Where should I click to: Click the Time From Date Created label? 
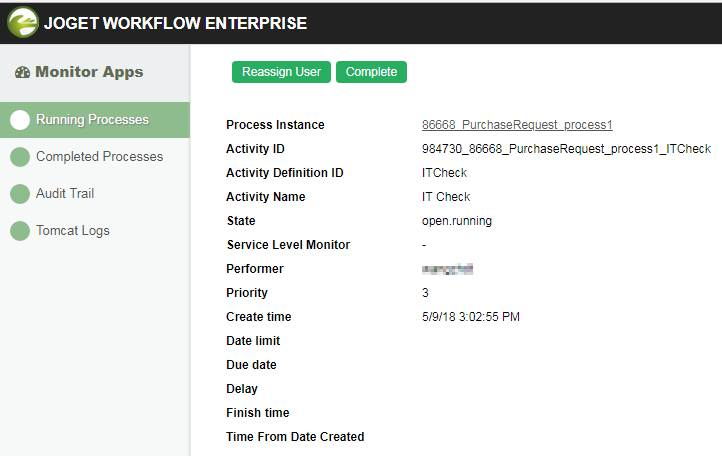coord(295,437)
